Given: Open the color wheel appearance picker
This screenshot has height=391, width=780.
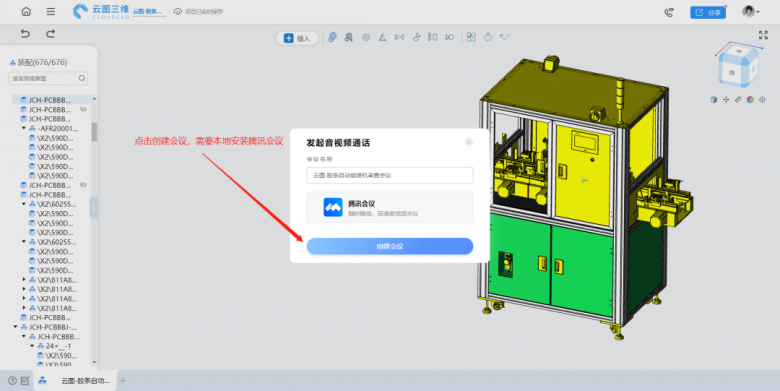Looking at the screenshot, I should click(750, 99).
